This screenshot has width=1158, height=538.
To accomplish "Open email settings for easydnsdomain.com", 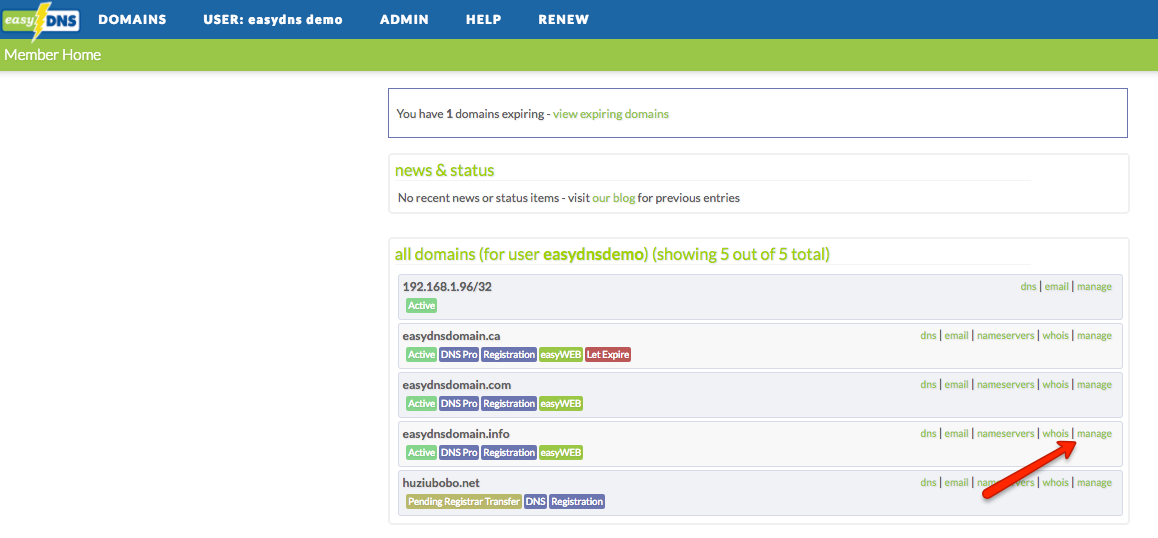I will 956,384.
